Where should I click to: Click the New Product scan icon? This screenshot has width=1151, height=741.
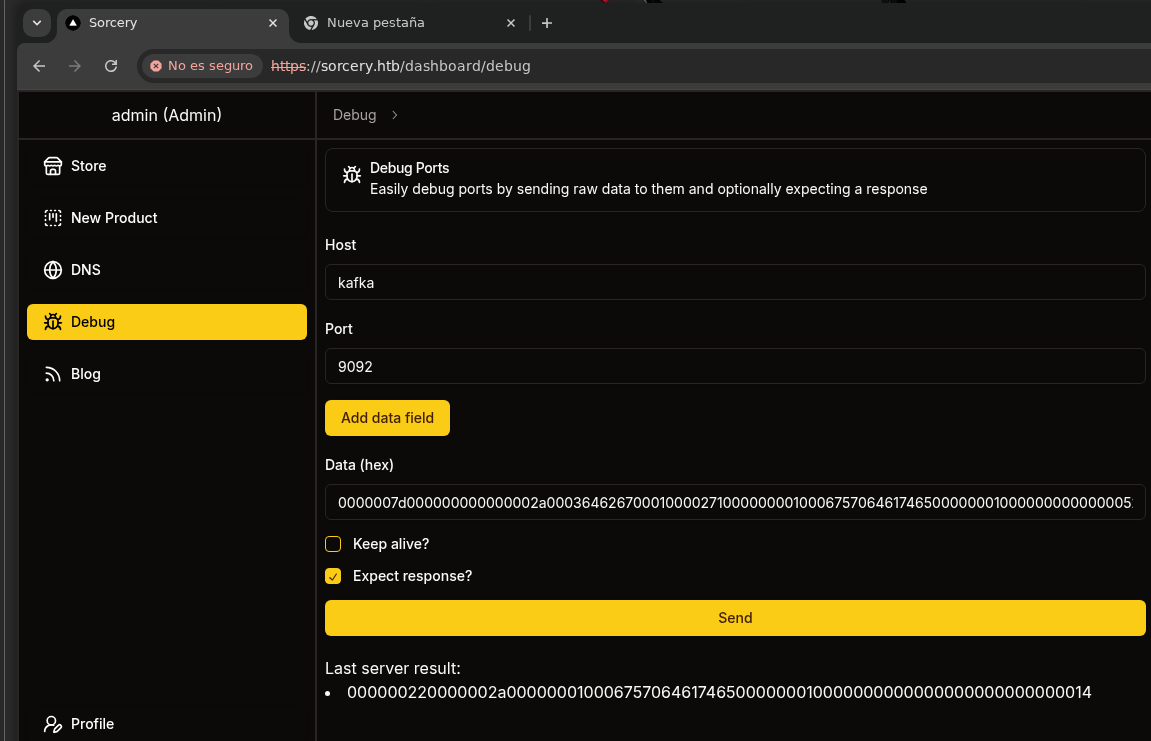tap(53, 218)
